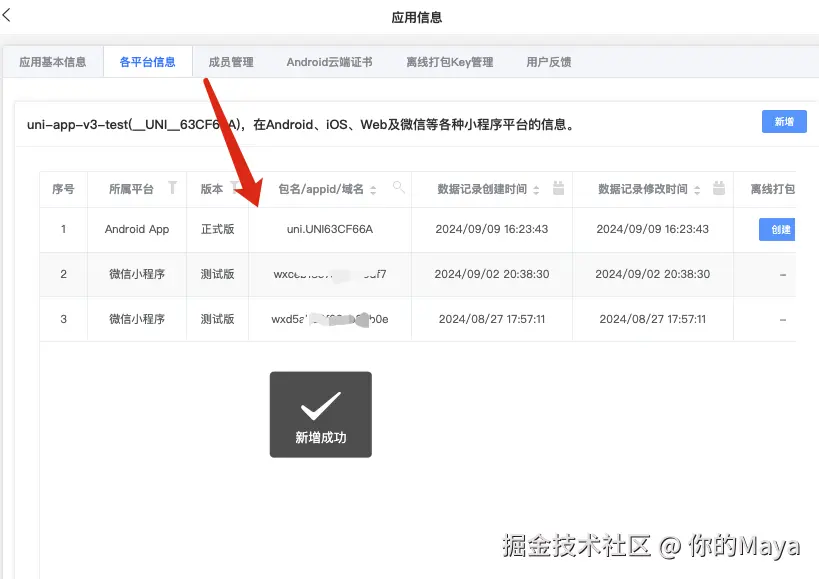Click creation time 2024/09/09 16:23:43
Viewport: 819px width, 579px height.
tap(492, 229)
